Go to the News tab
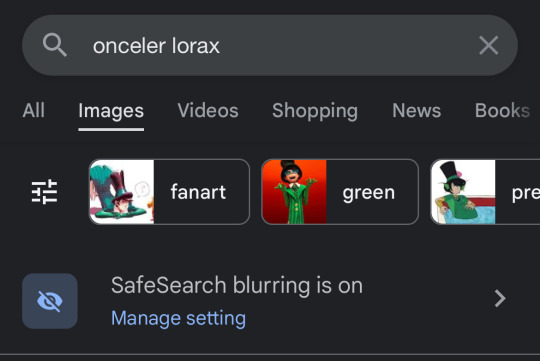 point(416,110)
